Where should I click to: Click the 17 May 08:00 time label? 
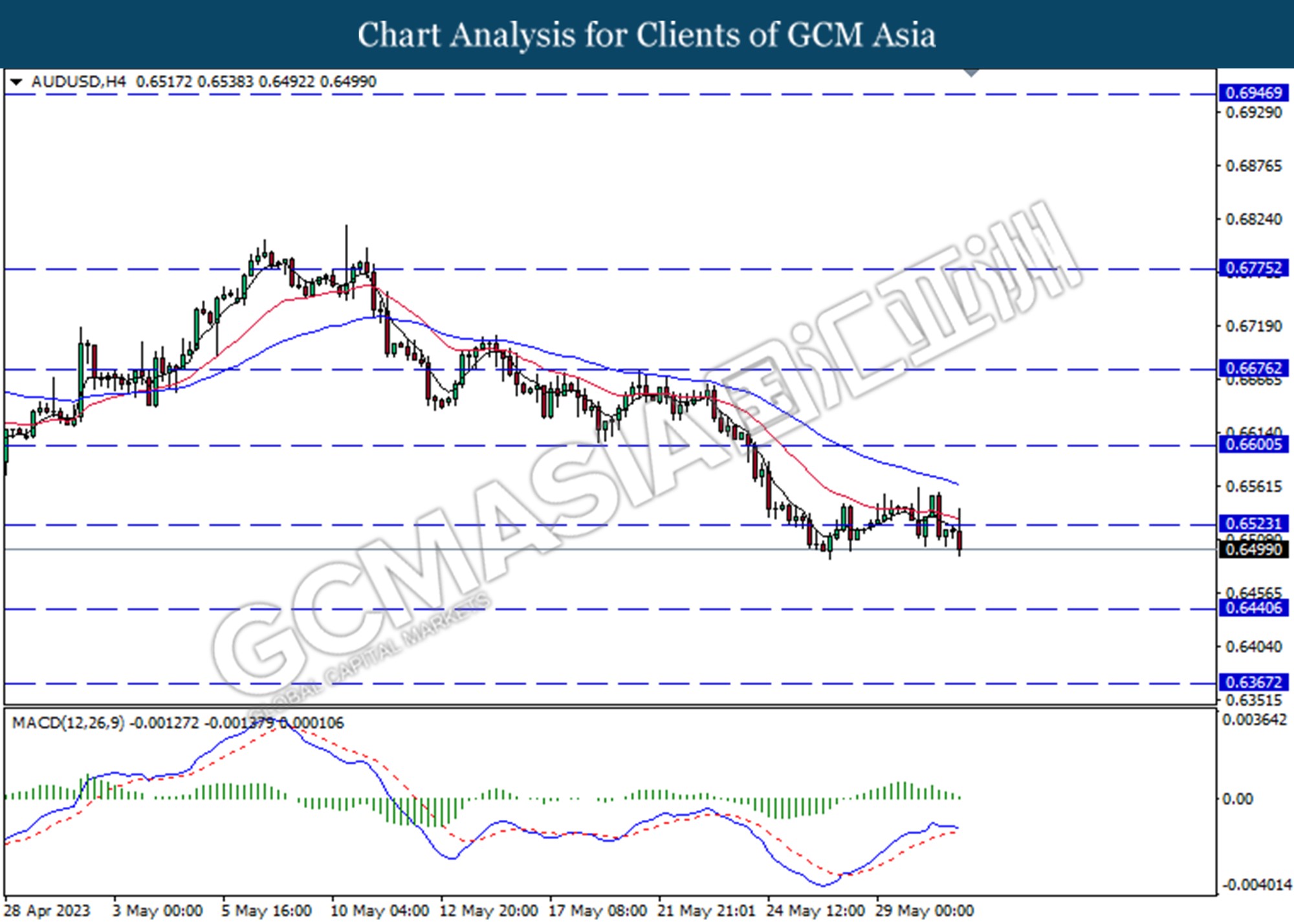pos(597,910)
